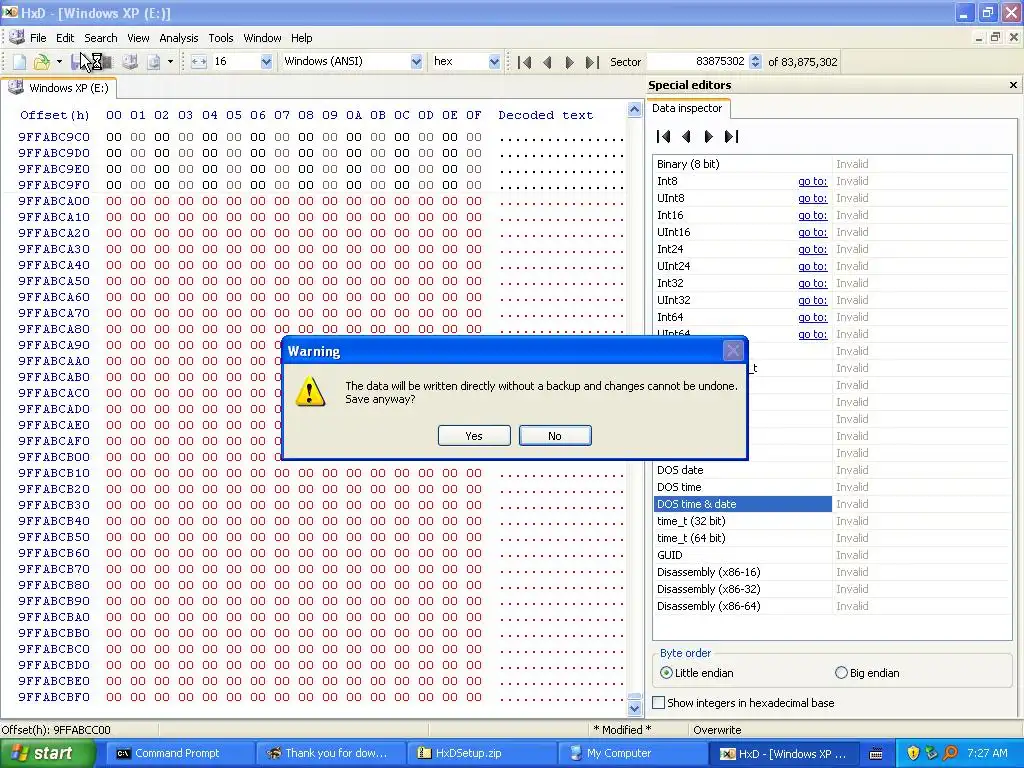Screen dimensions: 1024x768
Task: Click offset row 9FFABC9C0
Action: [54, 137]
